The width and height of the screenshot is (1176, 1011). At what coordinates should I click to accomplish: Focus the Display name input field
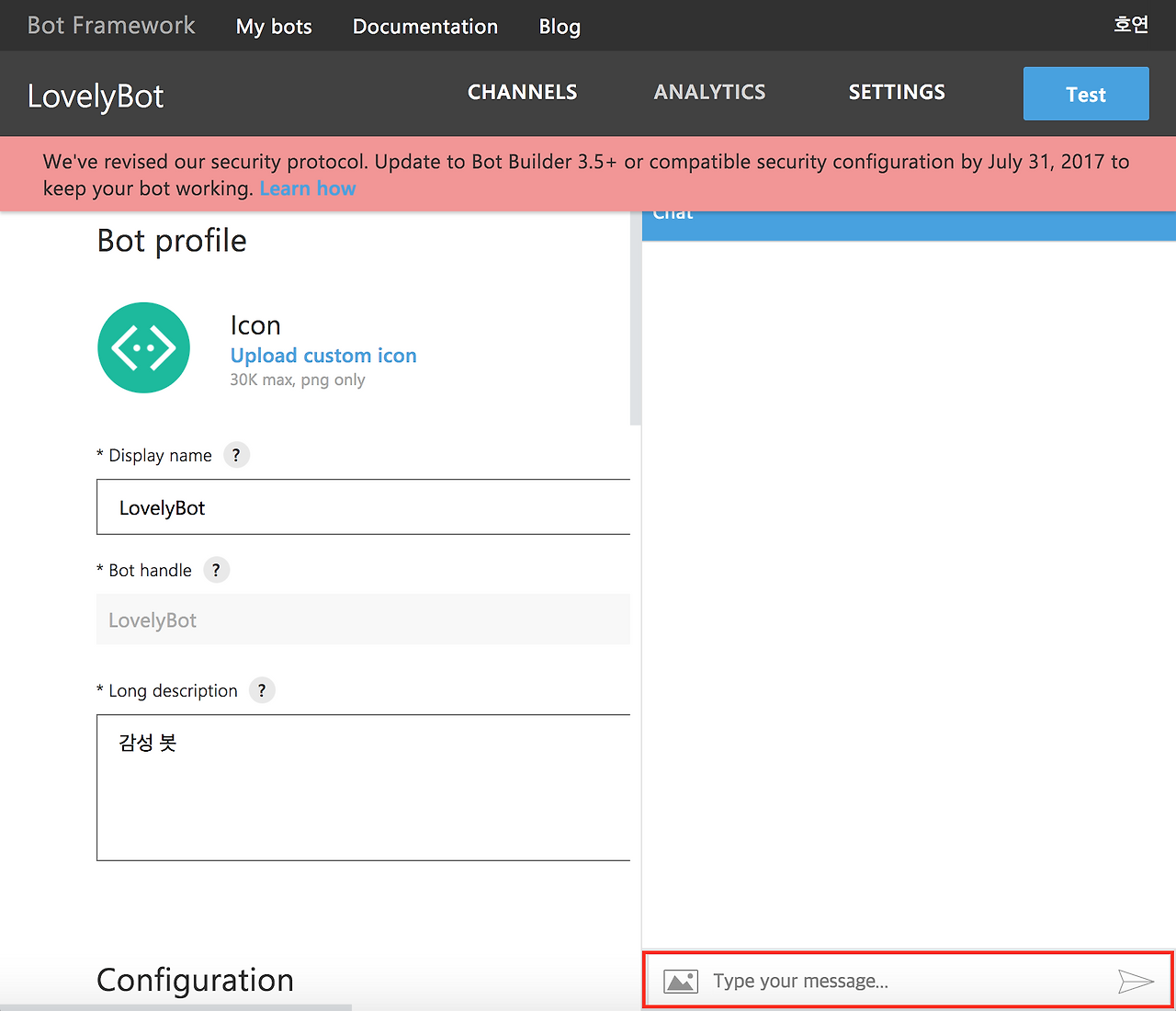[x=363, y=506]
